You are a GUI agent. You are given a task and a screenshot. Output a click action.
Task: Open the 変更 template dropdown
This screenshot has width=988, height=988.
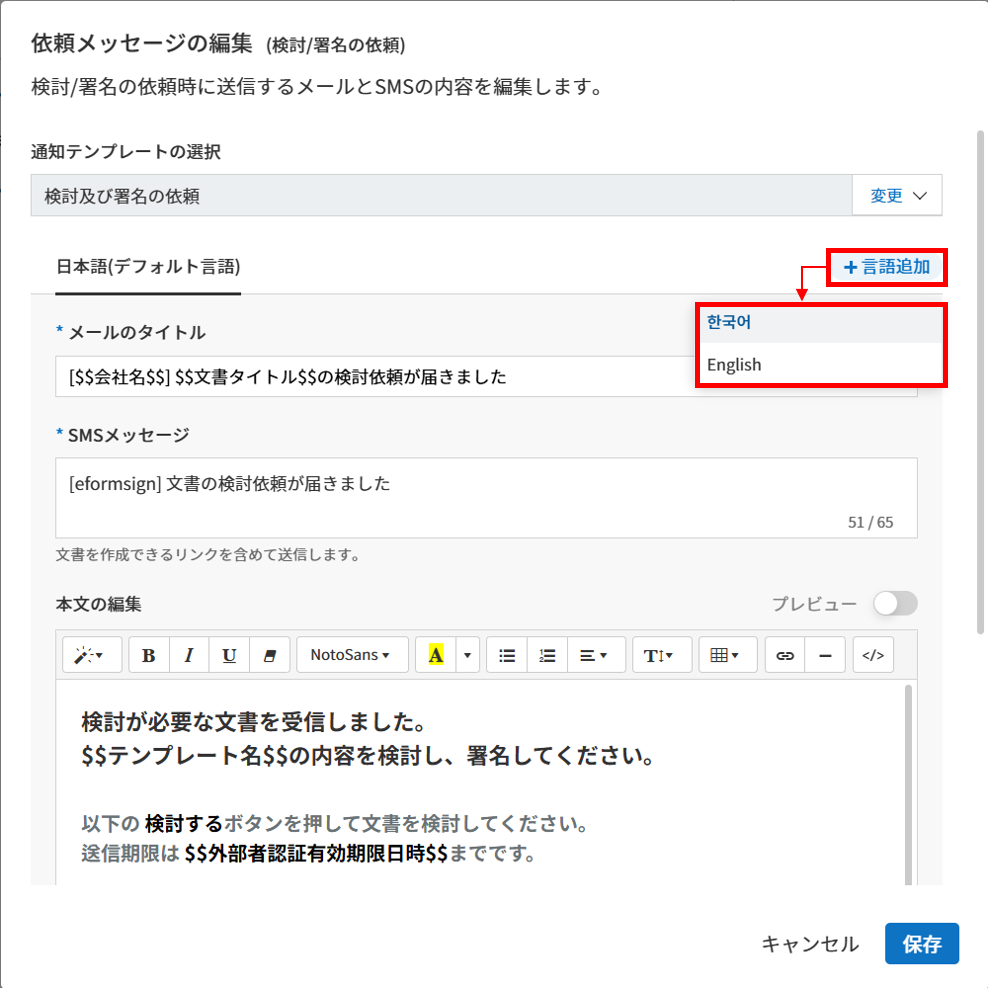pyautogui.click(x=896, y=196)
